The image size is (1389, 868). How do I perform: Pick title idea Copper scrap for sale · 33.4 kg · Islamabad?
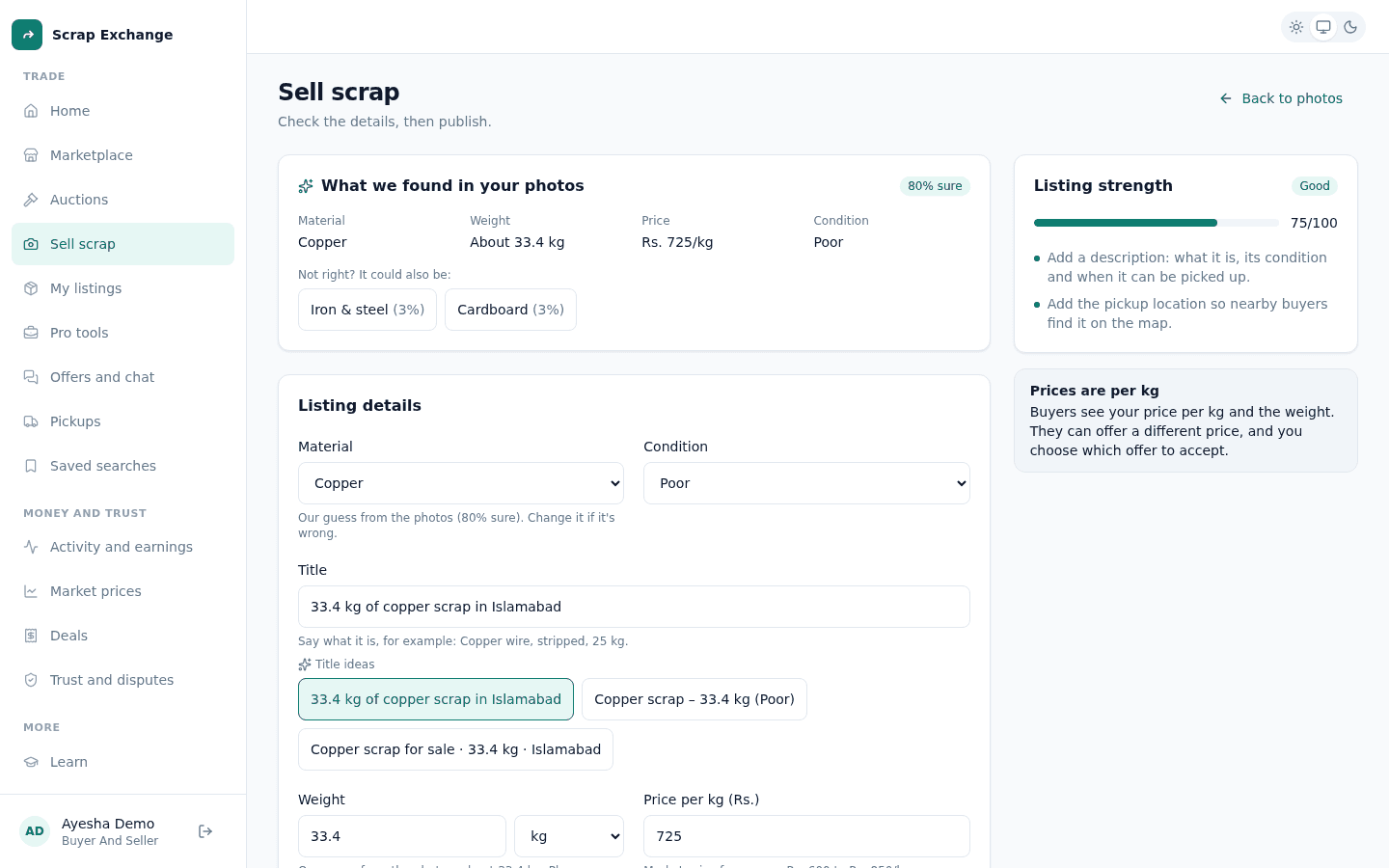(x=455, y=749)
